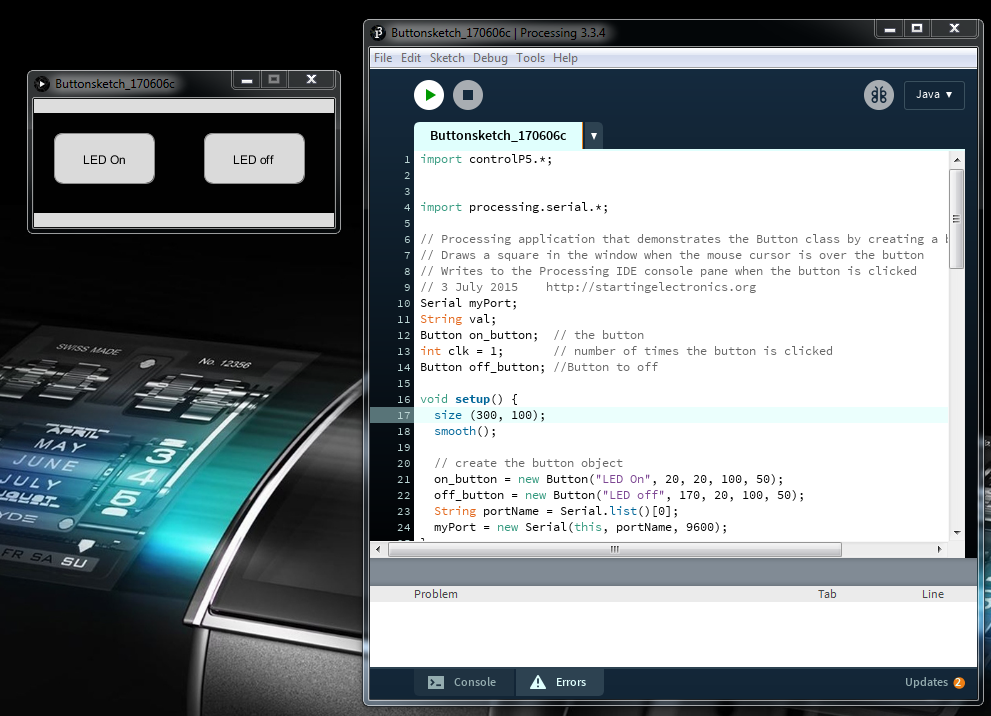The height and width of the screenshot is (716, 991).
Task: Click the LED On button in sketch window
Action: (x=104, y=159)
